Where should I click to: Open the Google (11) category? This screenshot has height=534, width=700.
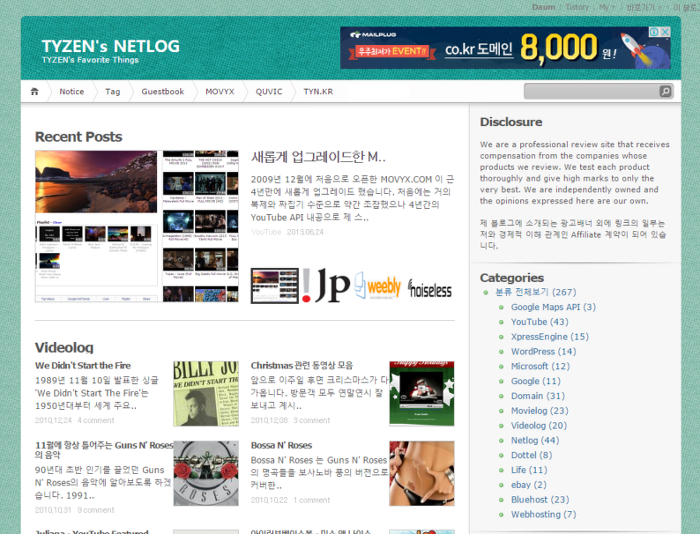536,381
